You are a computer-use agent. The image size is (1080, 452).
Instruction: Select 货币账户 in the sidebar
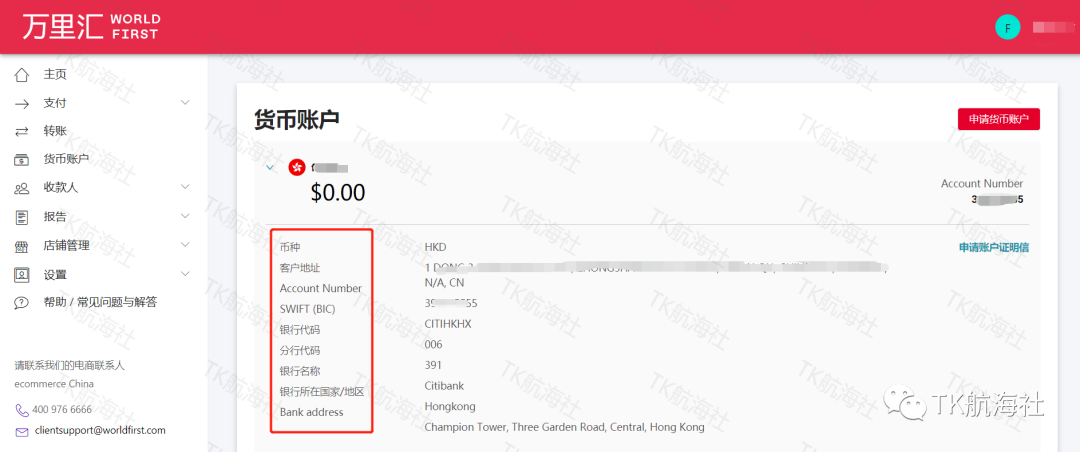coord(66,159)
